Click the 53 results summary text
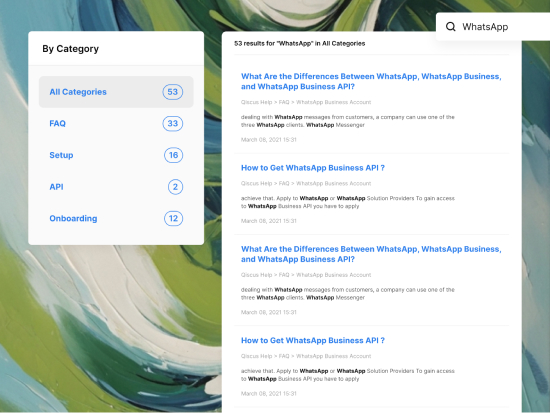The width and height of the screenshot is (550, 413). (x=300, y=44)
